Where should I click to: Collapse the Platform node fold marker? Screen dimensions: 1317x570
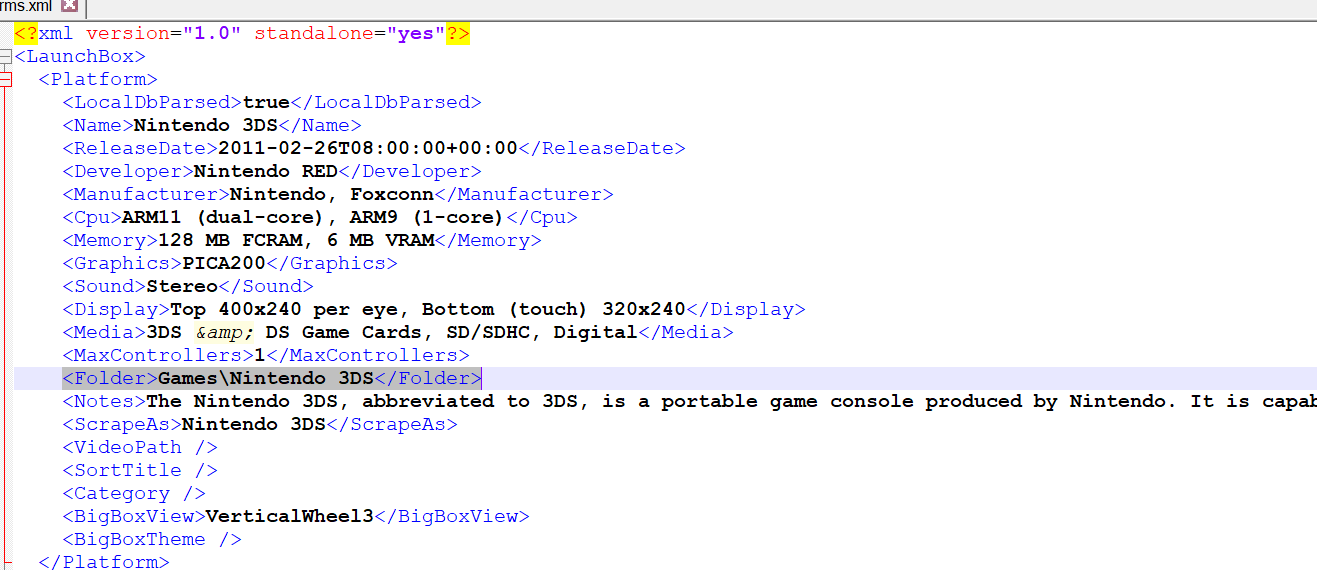[x=6, y=79]
